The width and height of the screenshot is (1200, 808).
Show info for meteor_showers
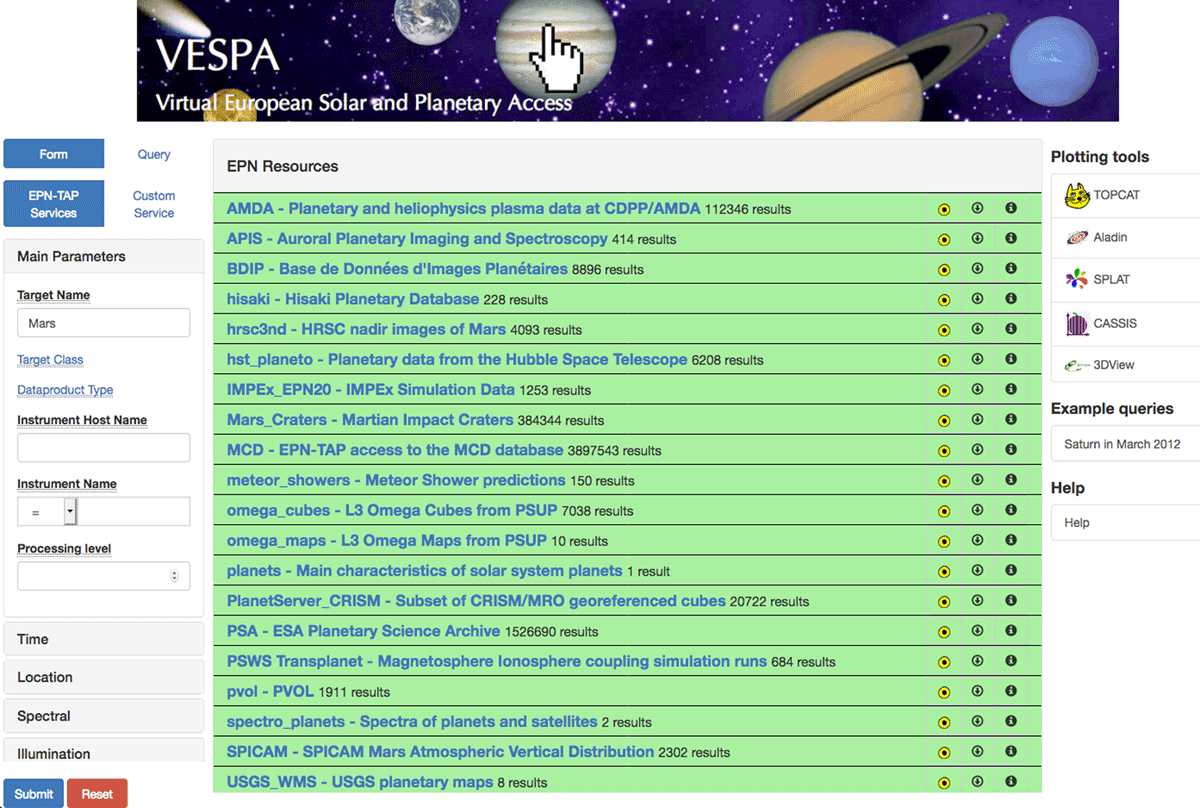click(1011, 479)
